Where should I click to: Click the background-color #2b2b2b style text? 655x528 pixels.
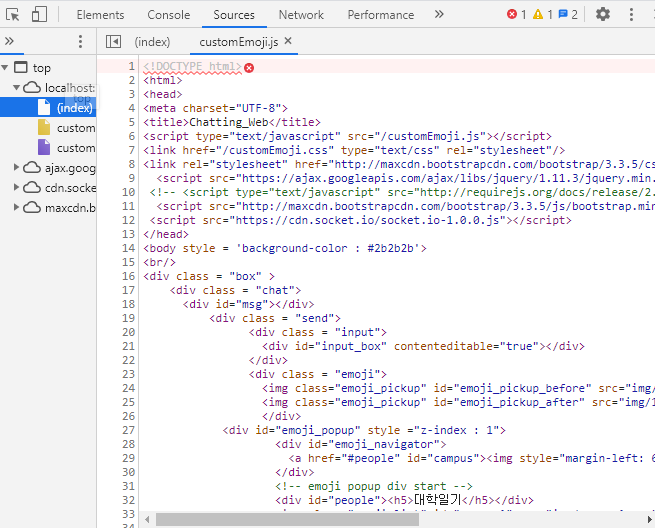click(328, 249)
